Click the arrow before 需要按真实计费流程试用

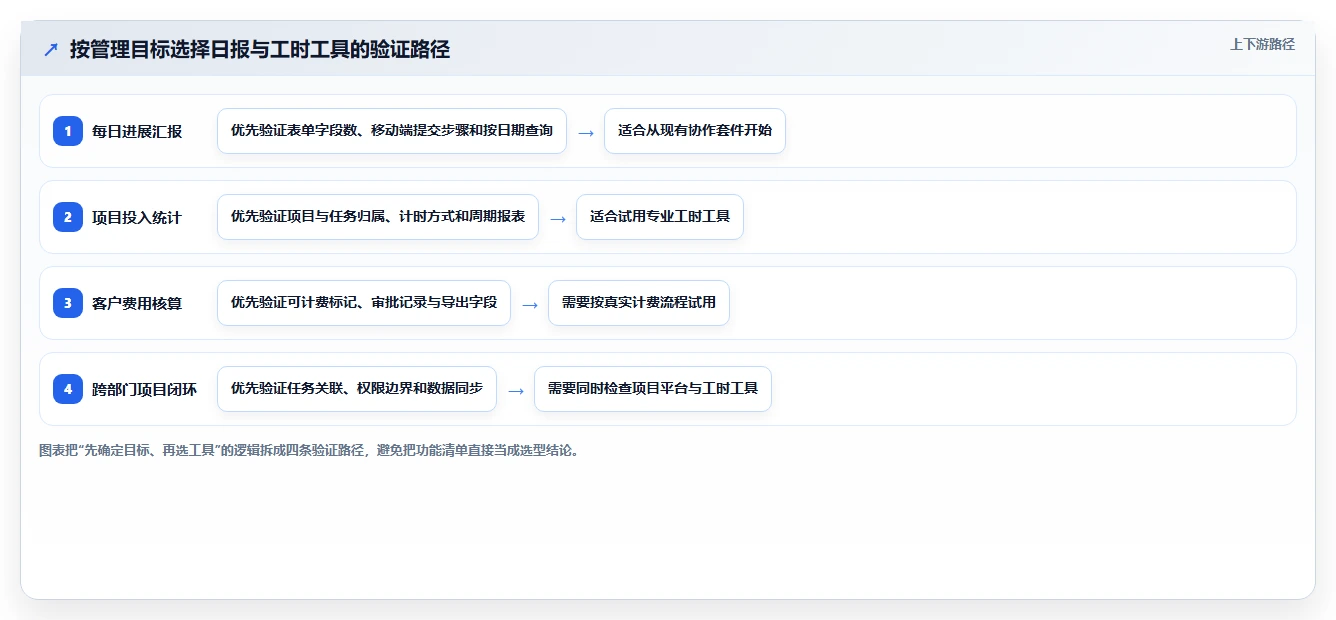tap(530, 304)
